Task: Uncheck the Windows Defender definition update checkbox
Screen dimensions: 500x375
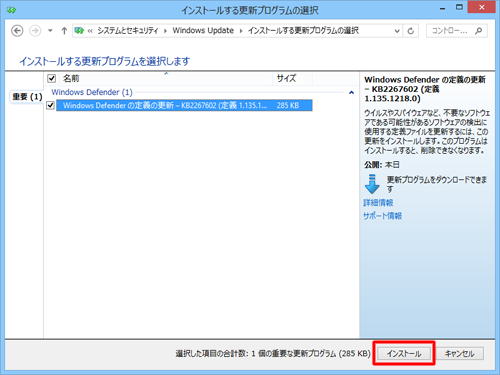Action: point(50,105)
